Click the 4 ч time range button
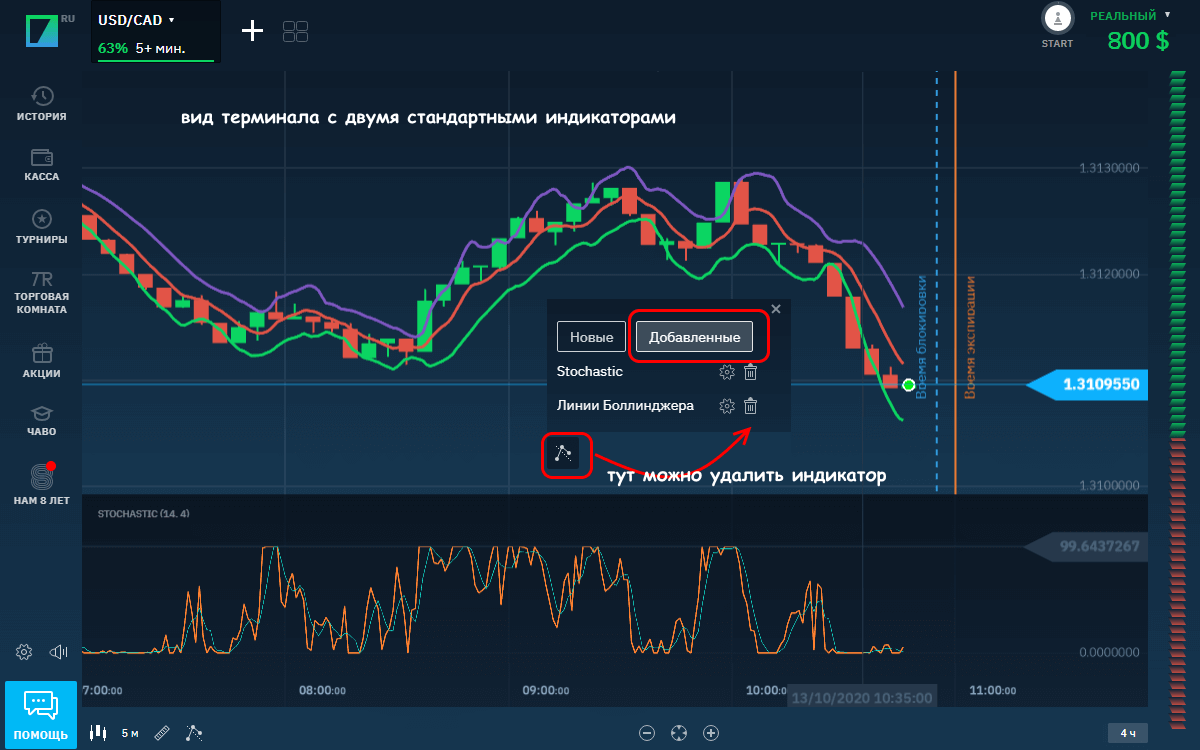 pyautogui.click(x=1128, y=733)
